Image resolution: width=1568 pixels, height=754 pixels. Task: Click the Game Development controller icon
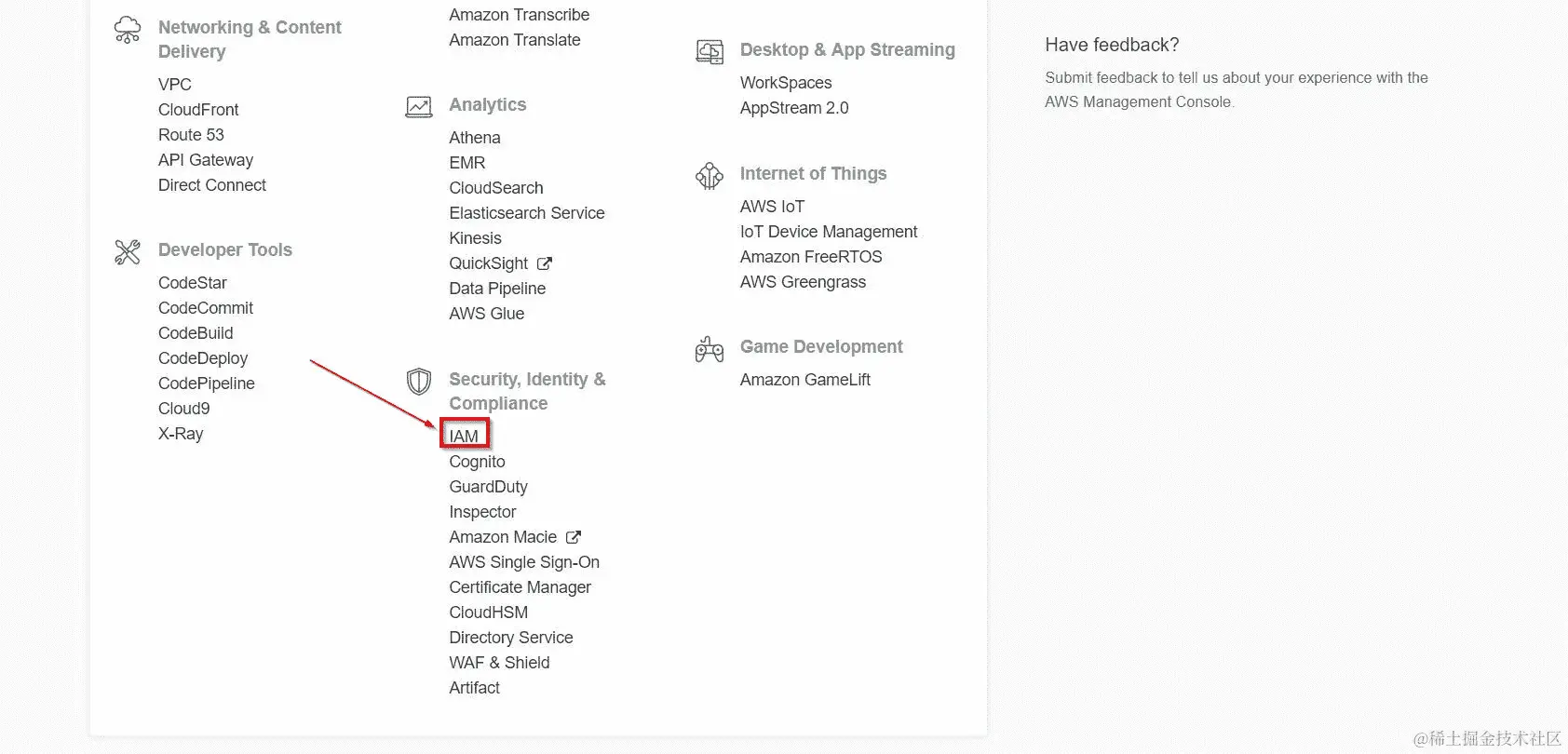point(710,349)
